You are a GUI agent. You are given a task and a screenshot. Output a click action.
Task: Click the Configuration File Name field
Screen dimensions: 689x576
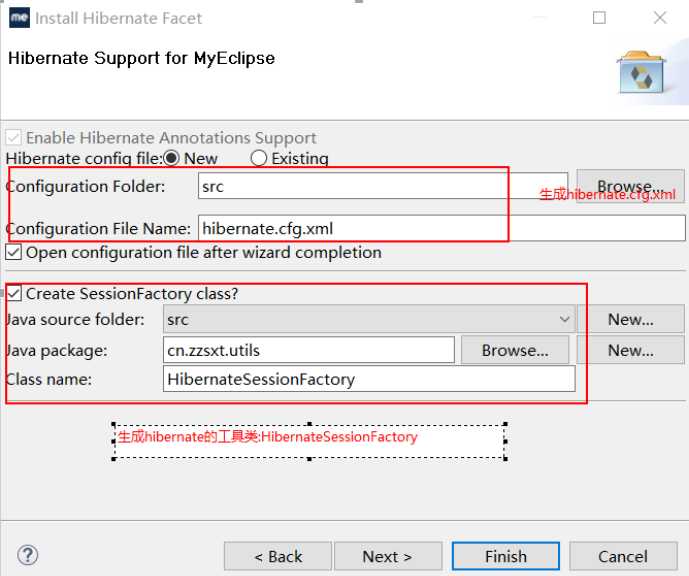pyautogui.click(x=442, y=228)
